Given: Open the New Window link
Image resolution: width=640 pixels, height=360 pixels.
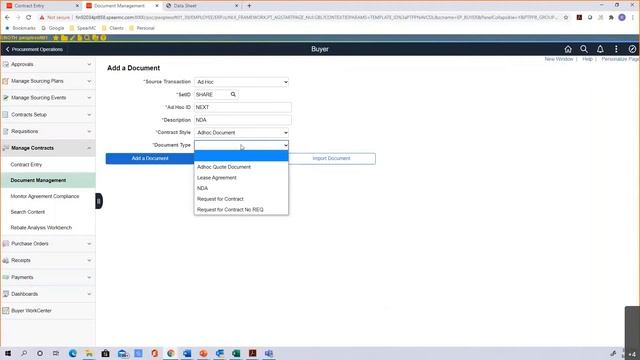Looking at the screenshot, I should pos(559,59).
